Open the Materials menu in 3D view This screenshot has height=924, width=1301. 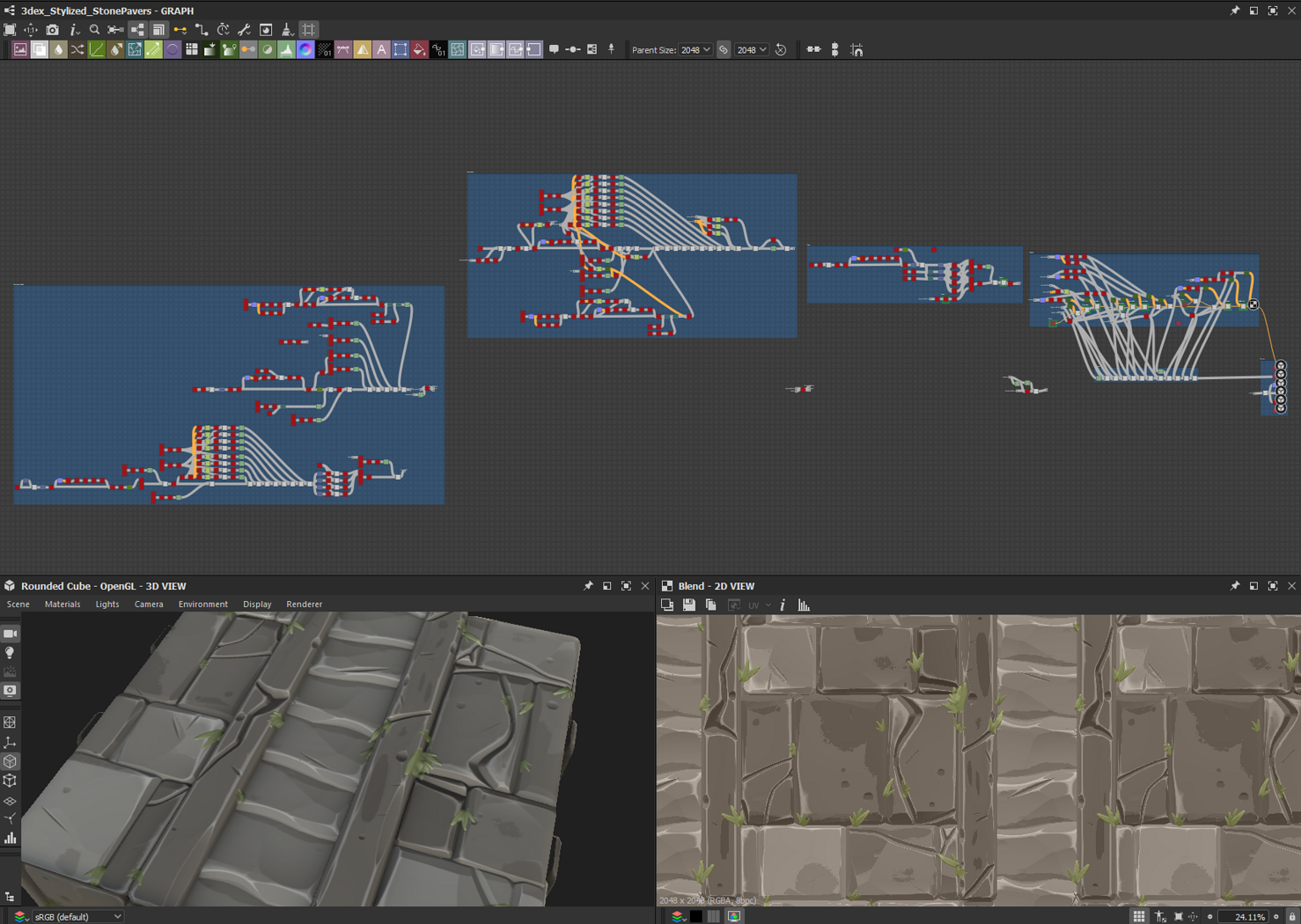[62, 605]
